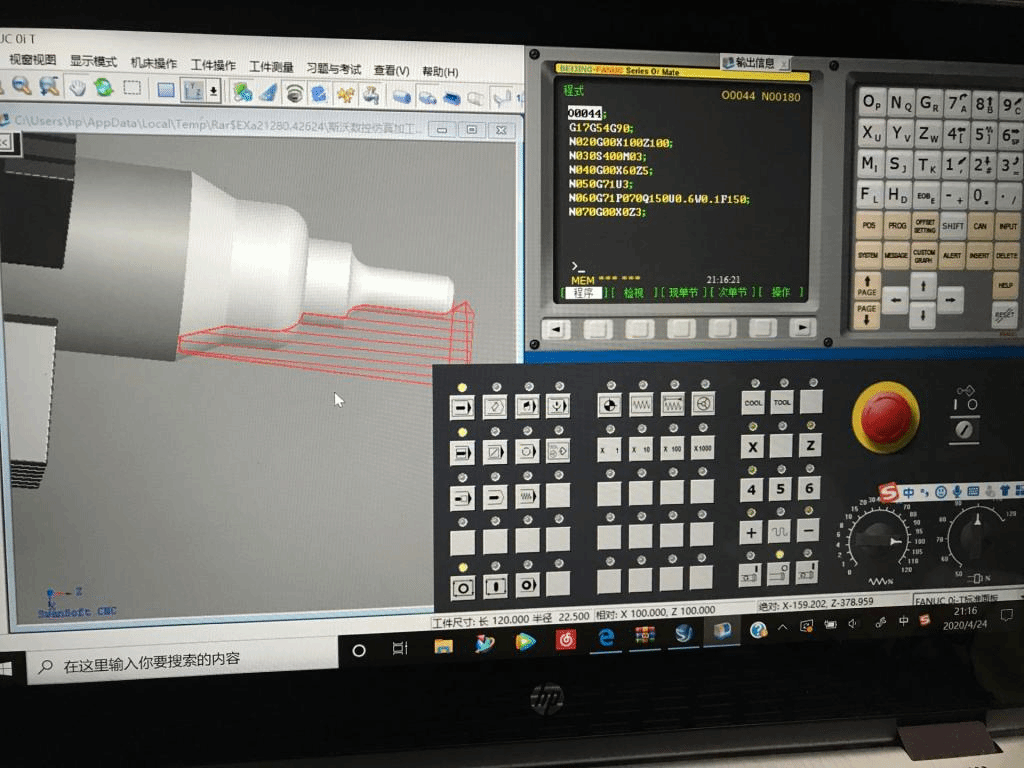Click the red emergency stop button
This screenshot has width=1024, height=768.
tap(886, 417)
